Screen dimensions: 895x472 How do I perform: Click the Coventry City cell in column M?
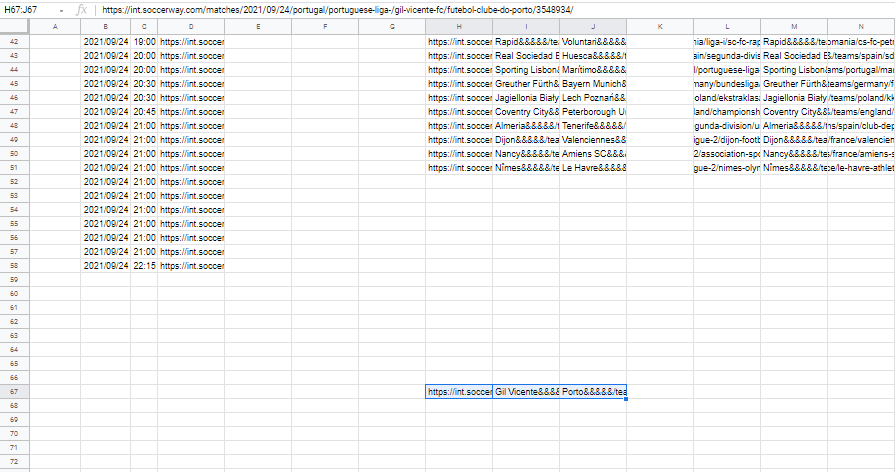(x=794, y=112)
